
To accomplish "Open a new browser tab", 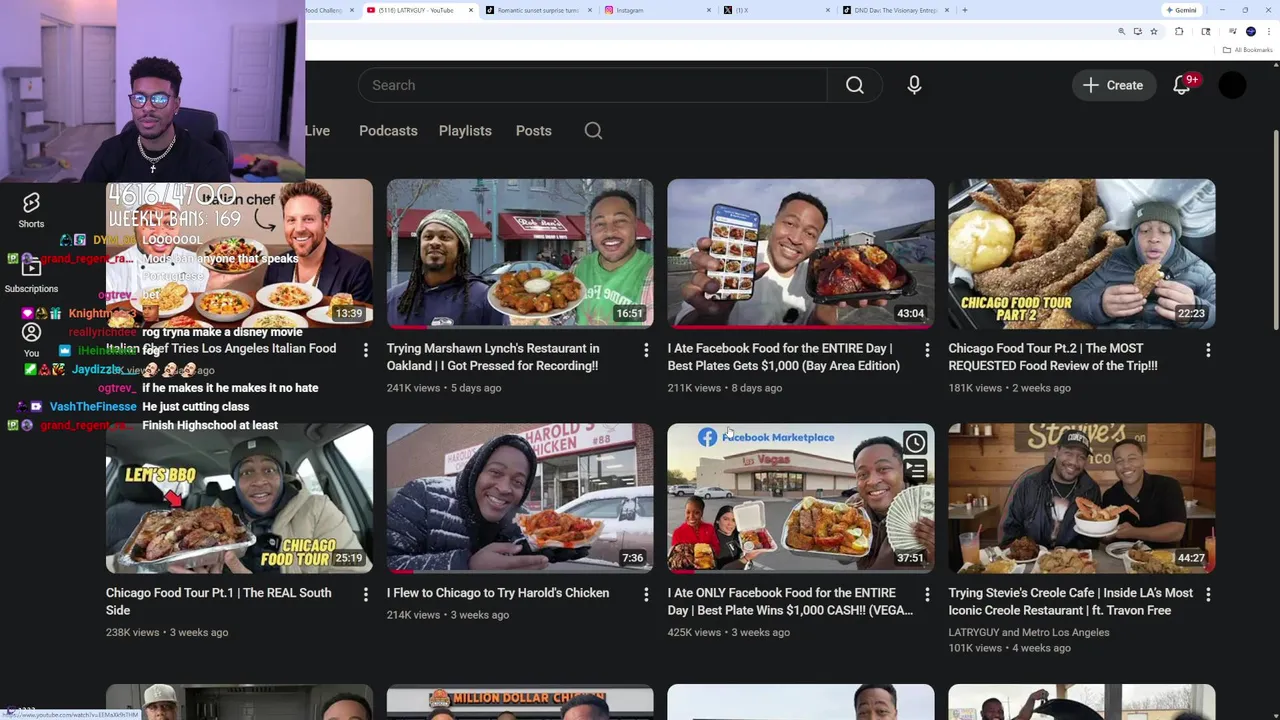I will click(964, 10).
